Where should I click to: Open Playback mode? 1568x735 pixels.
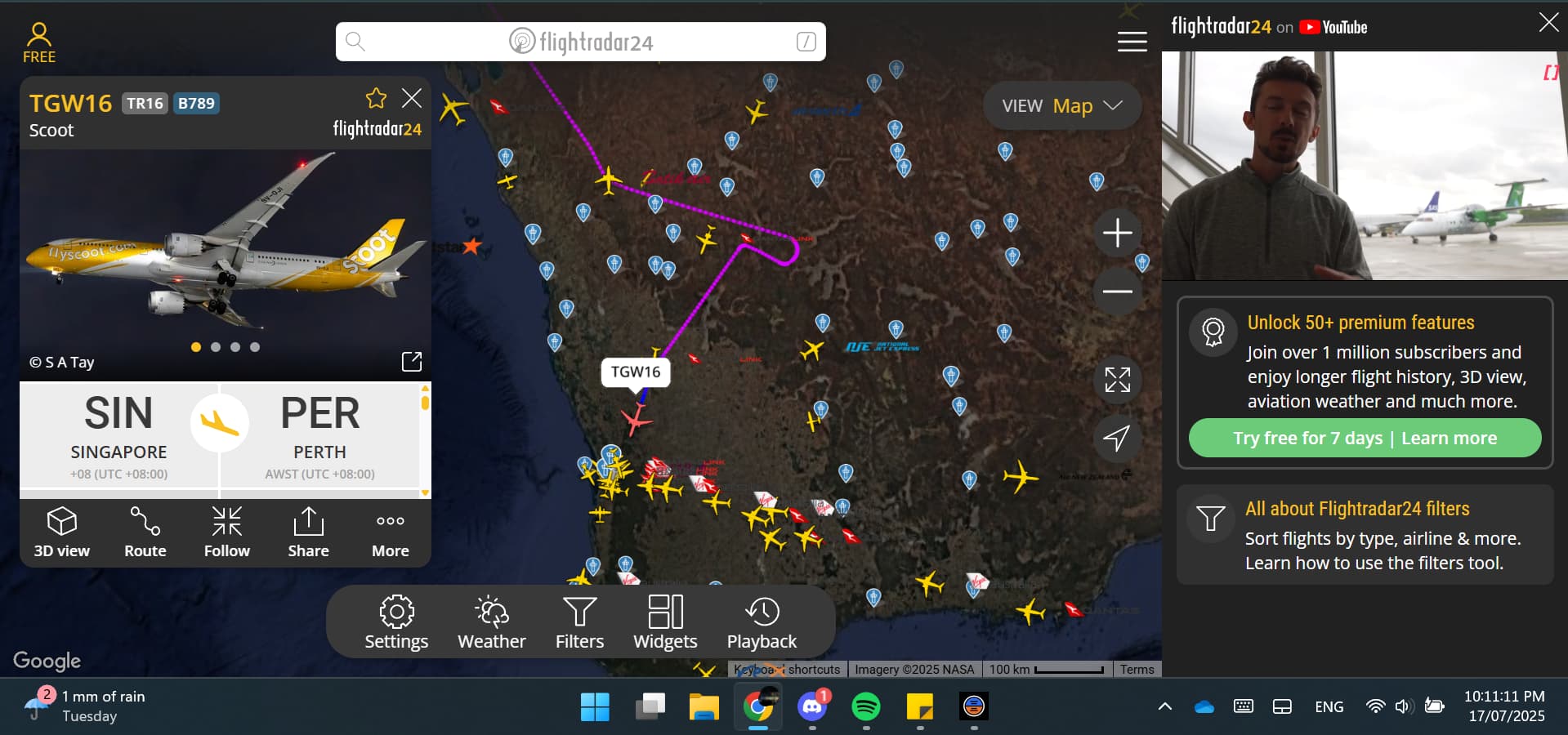tap(762, 622)
